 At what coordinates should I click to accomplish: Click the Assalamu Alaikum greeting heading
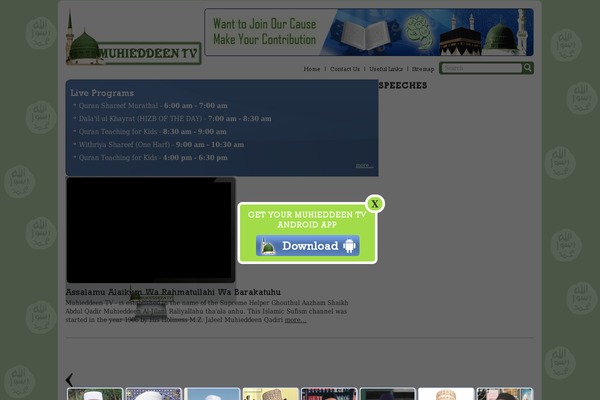tap(173, 292)
